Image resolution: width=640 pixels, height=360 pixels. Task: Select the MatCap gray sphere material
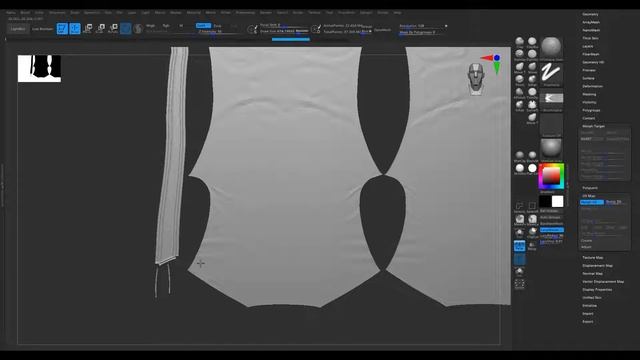click(x=520, y=155)
